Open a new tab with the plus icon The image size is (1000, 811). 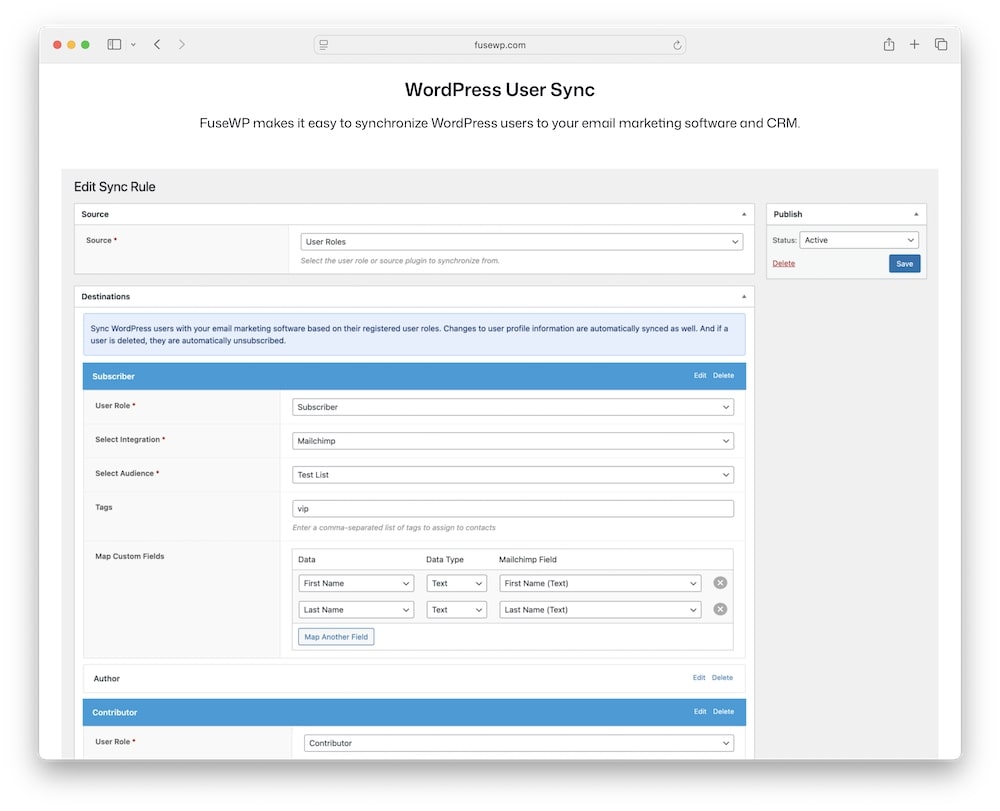click(x=914, y=44)
